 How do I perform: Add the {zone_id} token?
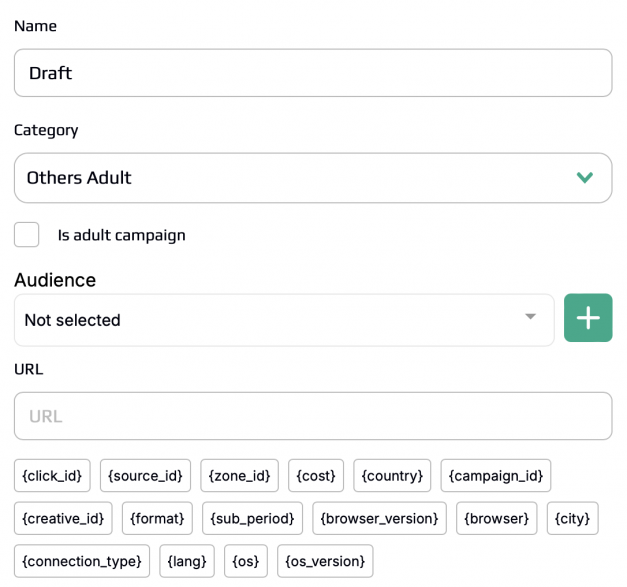point(240,475)
